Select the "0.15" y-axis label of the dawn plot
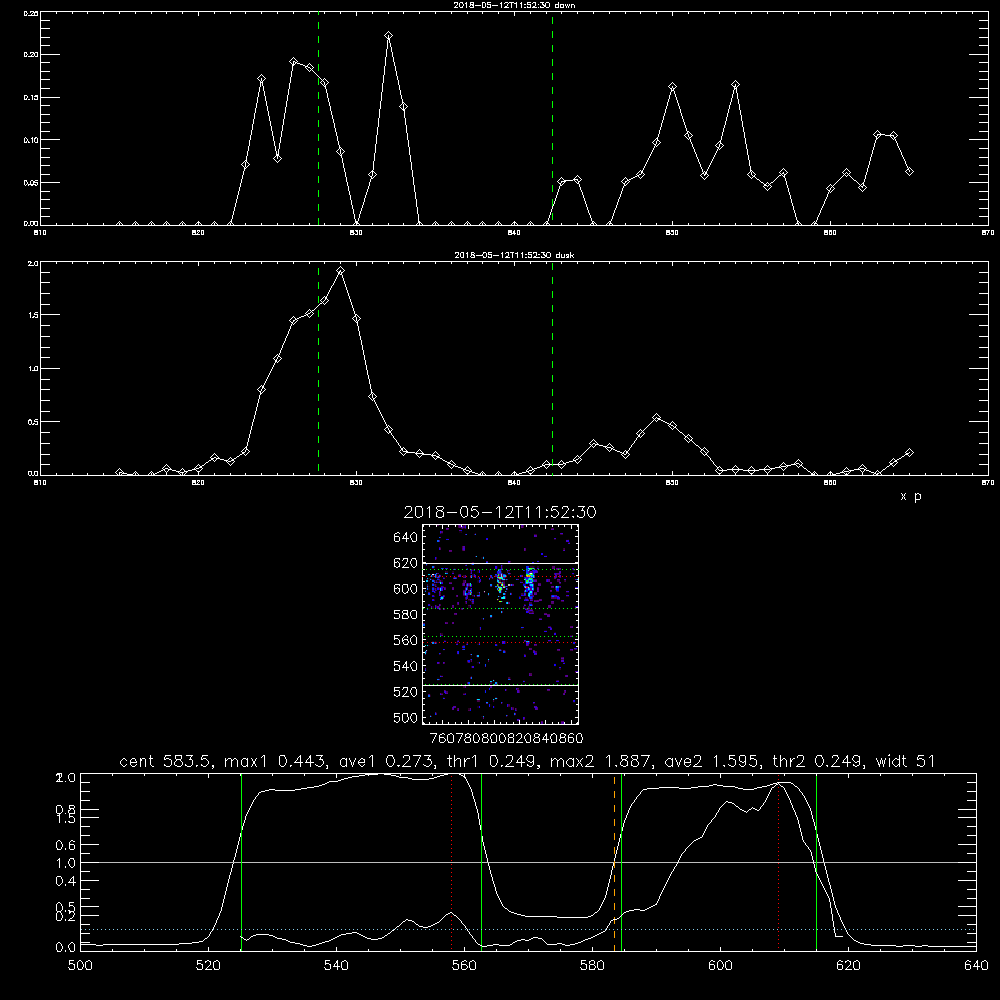Screen dimensions: 1000x1000 pyautogui.click(x=31, y=98)
